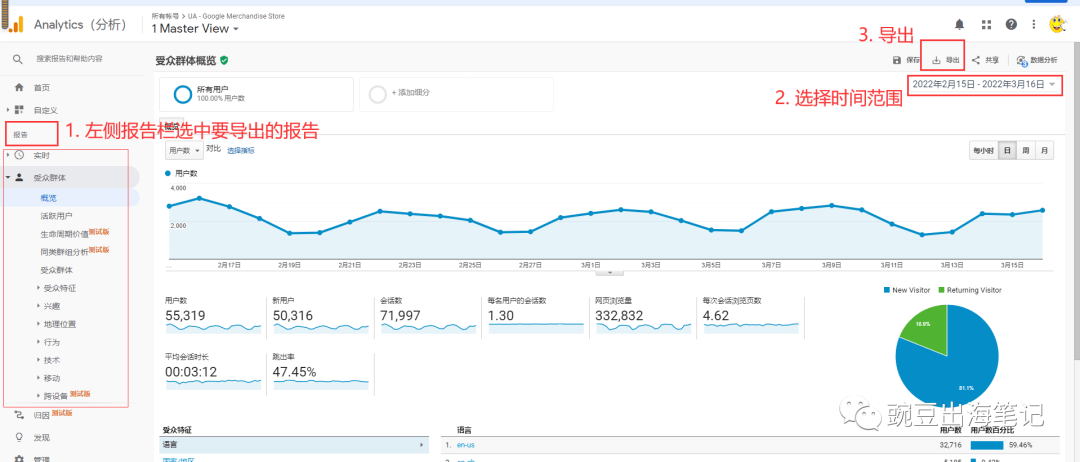Click the 选择指标 link
This screenshot has height=462, width=1080.
(241, 150)
